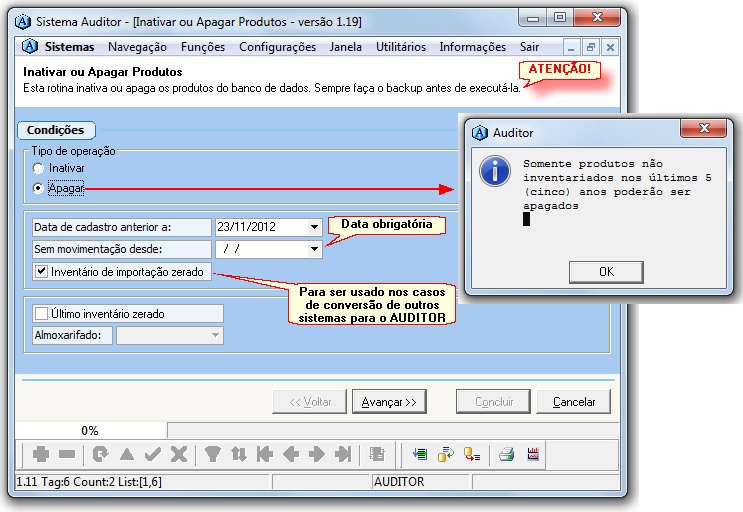Image resolution: width=743 pixels, height=512 pixels.
Task: Click the Sair menu item
Action: pyautogui.click(x=529, y=47)
